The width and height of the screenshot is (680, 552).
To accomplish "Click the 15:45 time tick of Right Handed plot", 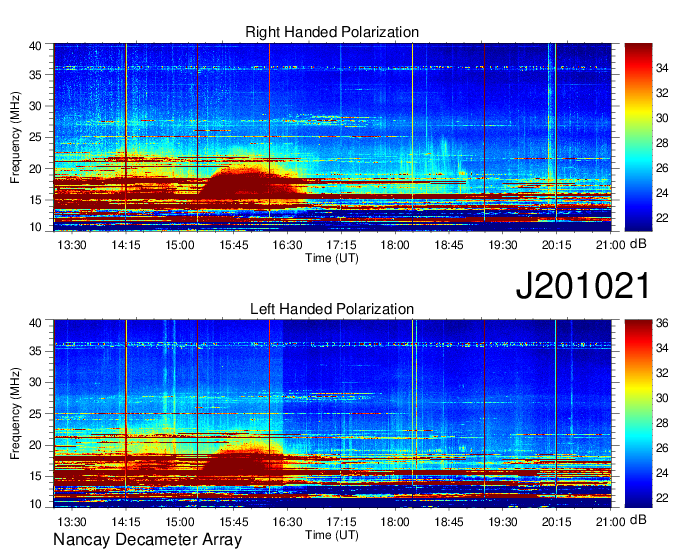I will click(233, 245).
